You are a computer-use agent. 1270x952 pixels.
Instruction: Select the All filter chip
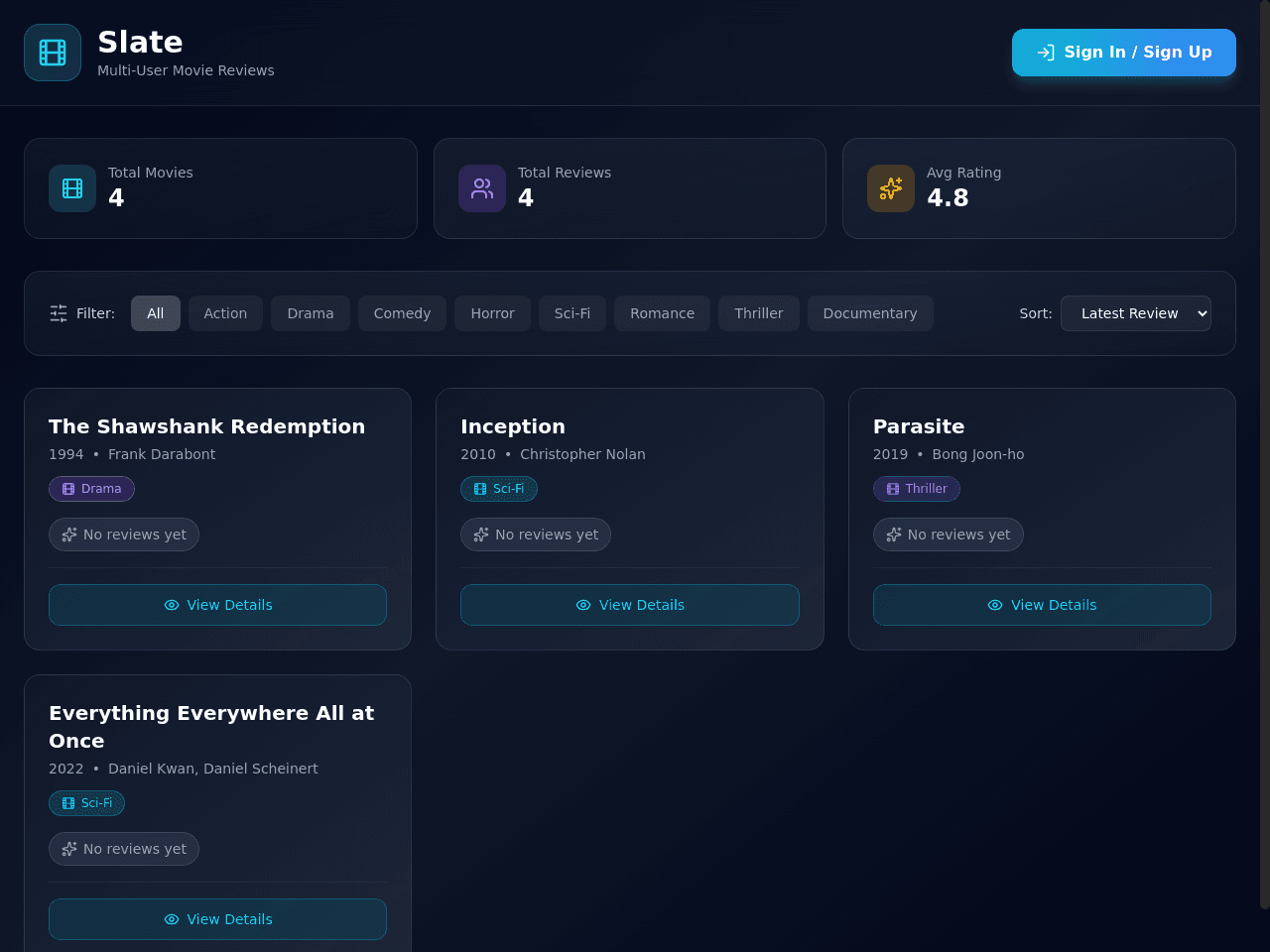(x=156, y=313)
